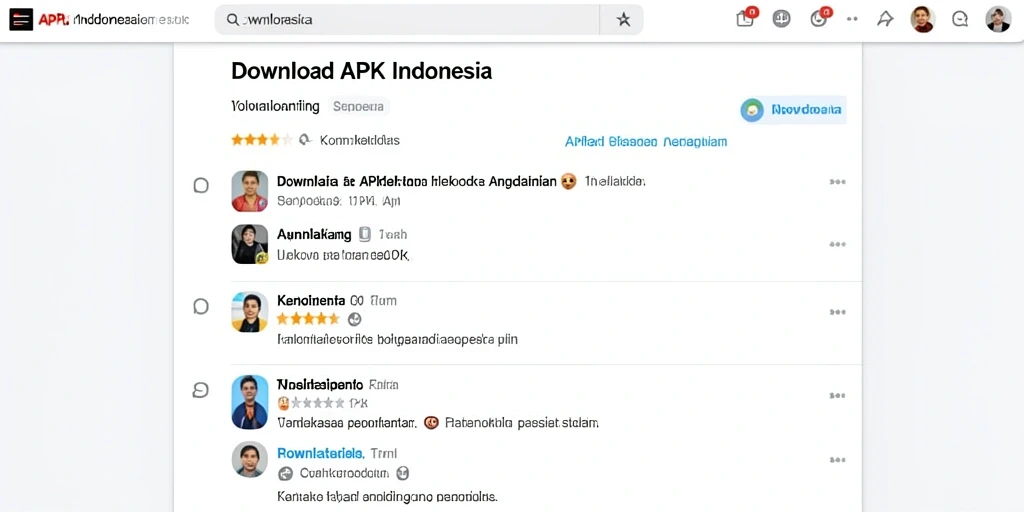The height and width of the screenshot is (512, 1024).
Task: Click the 'Coahkeroodoim' text
Action: (344, 473)
